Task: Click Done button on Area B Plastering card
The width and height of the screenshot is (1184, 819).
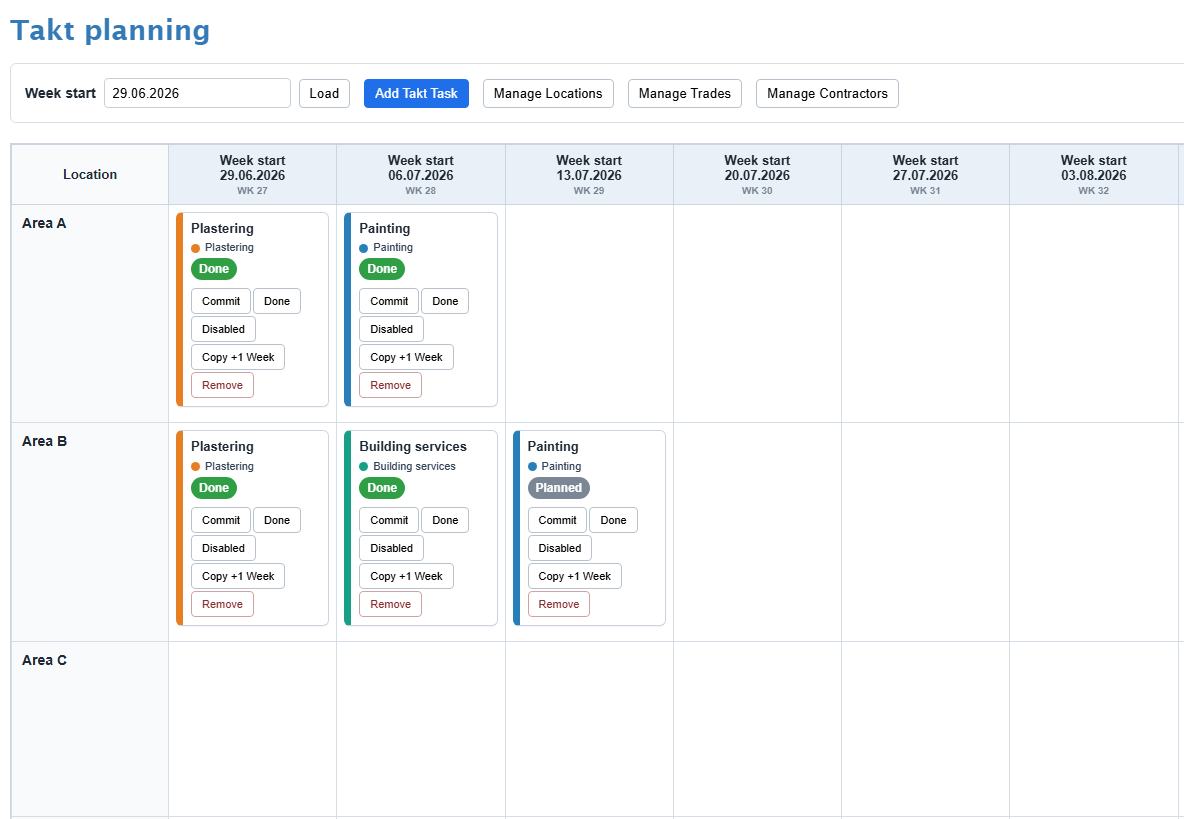Action: 276,520
